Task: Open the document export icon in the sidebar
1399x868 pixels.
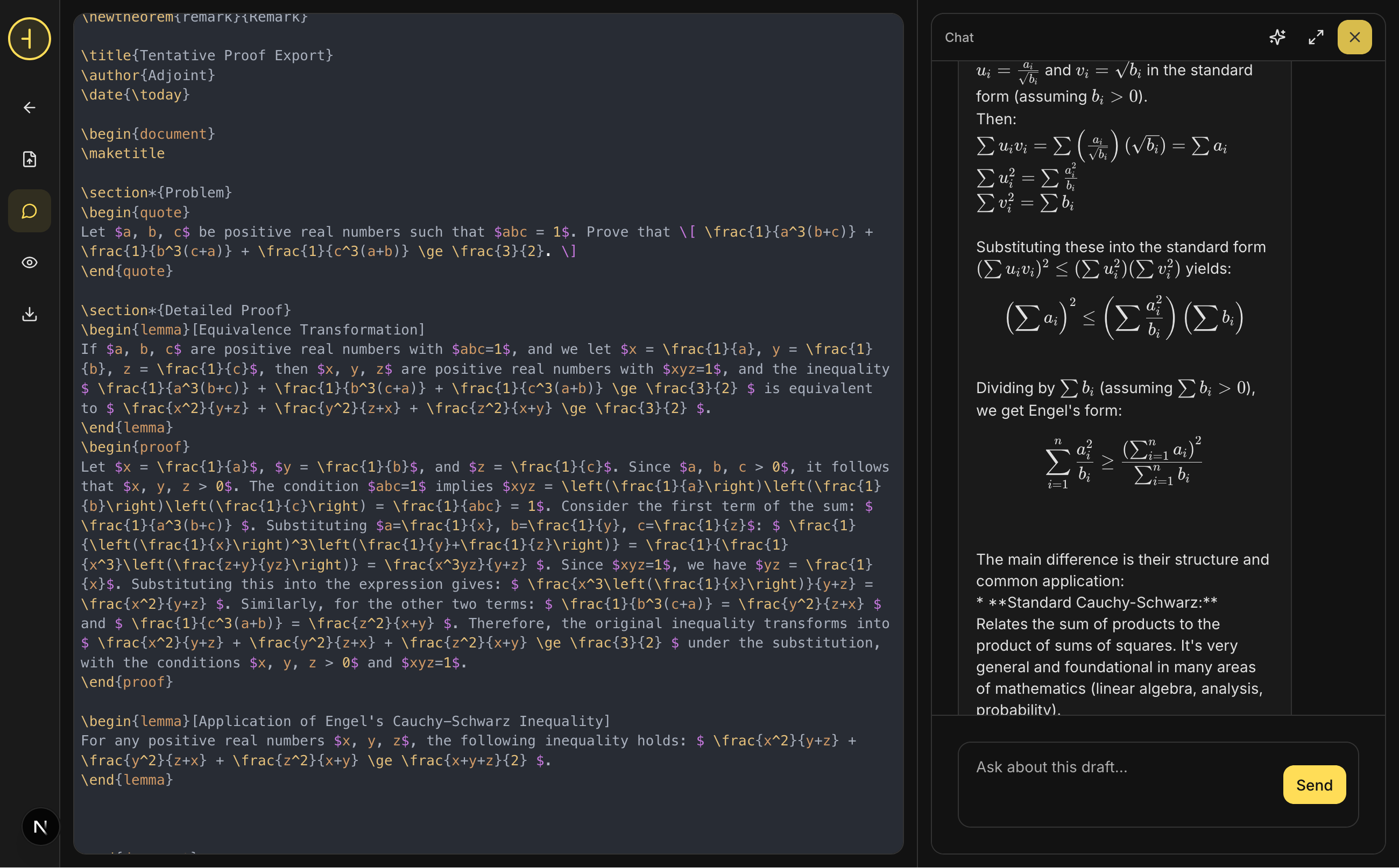Action: pos(29,159)
